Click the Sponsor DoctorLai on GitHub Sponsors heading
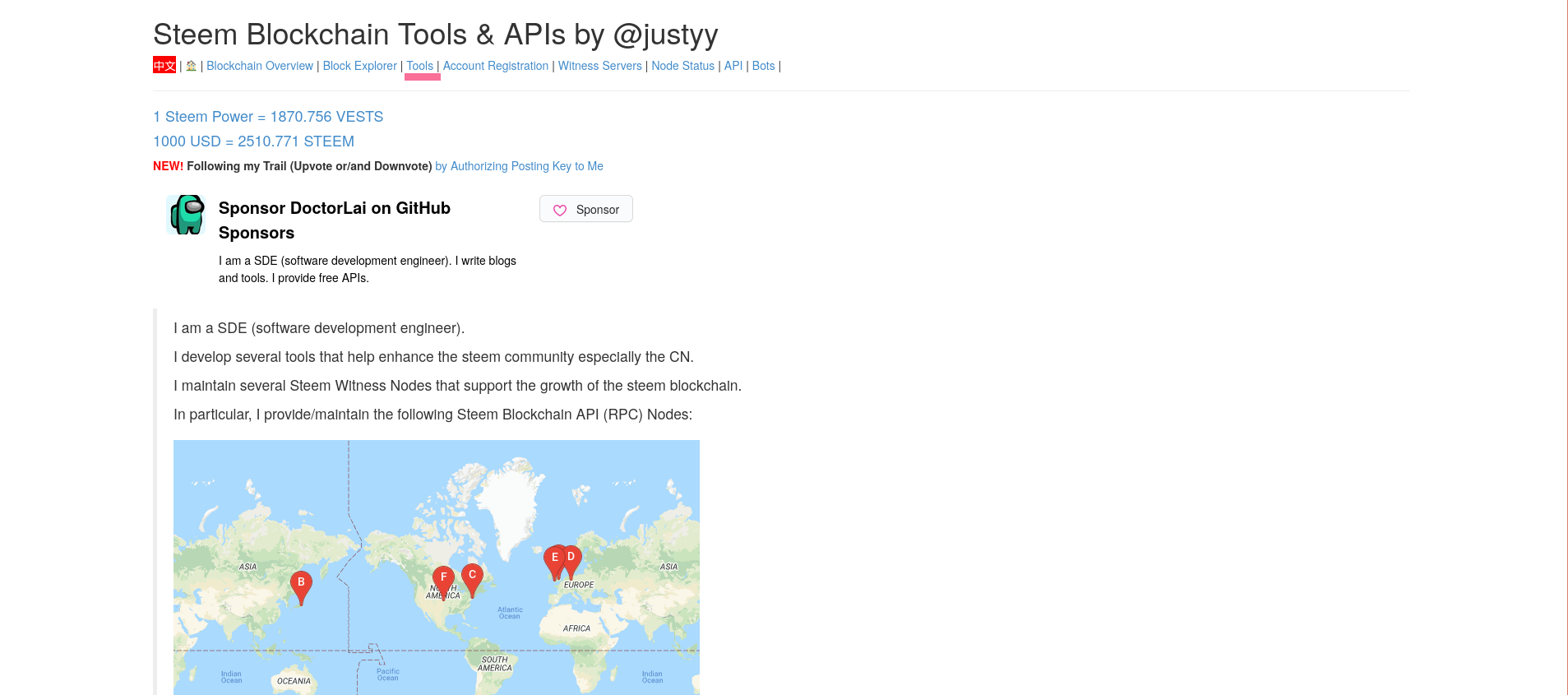Screen dimensions: 1568x695 pos(335,220)
